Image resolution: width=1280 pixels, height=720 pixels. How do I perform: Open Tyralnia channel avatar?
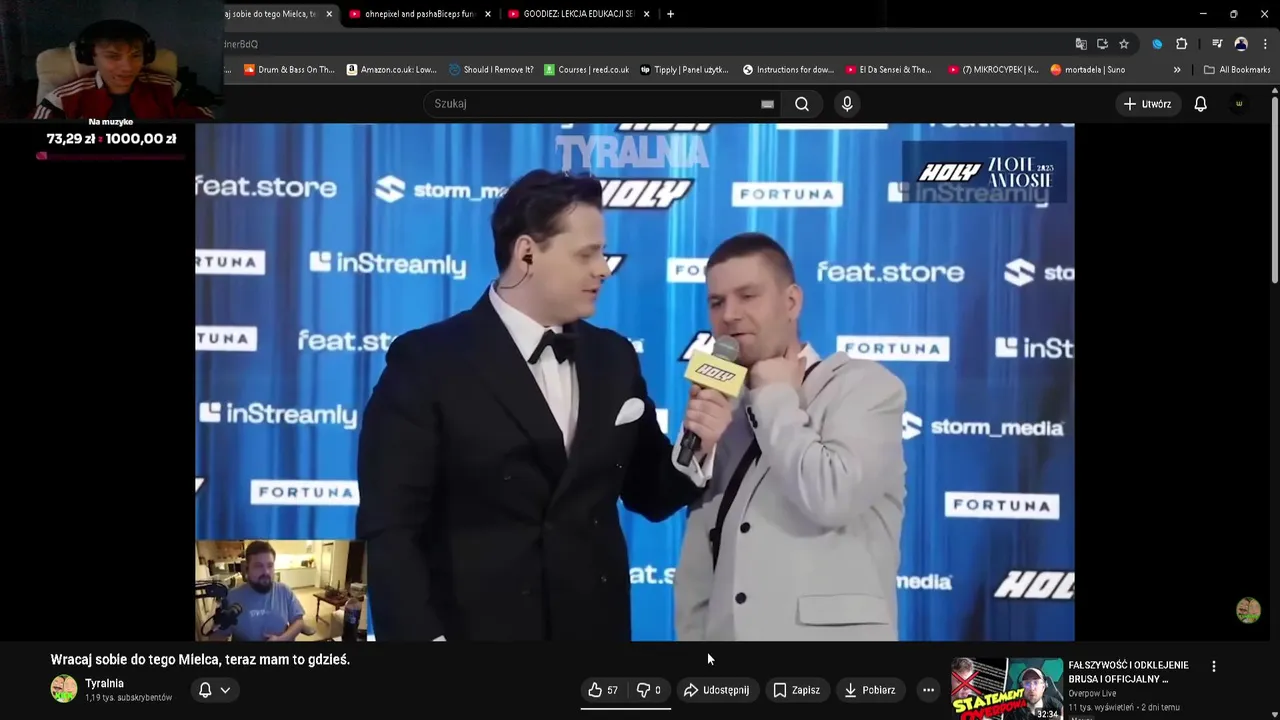tap(64, 689)
